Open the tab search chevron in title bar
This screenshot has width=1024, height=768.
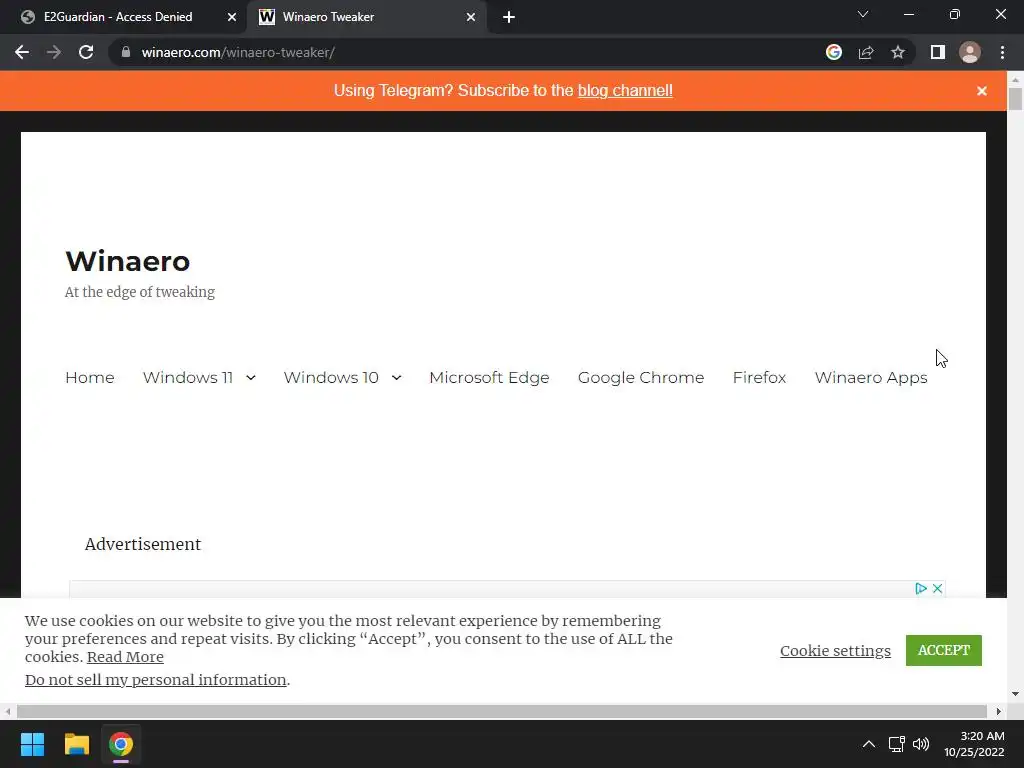(863, 14)
